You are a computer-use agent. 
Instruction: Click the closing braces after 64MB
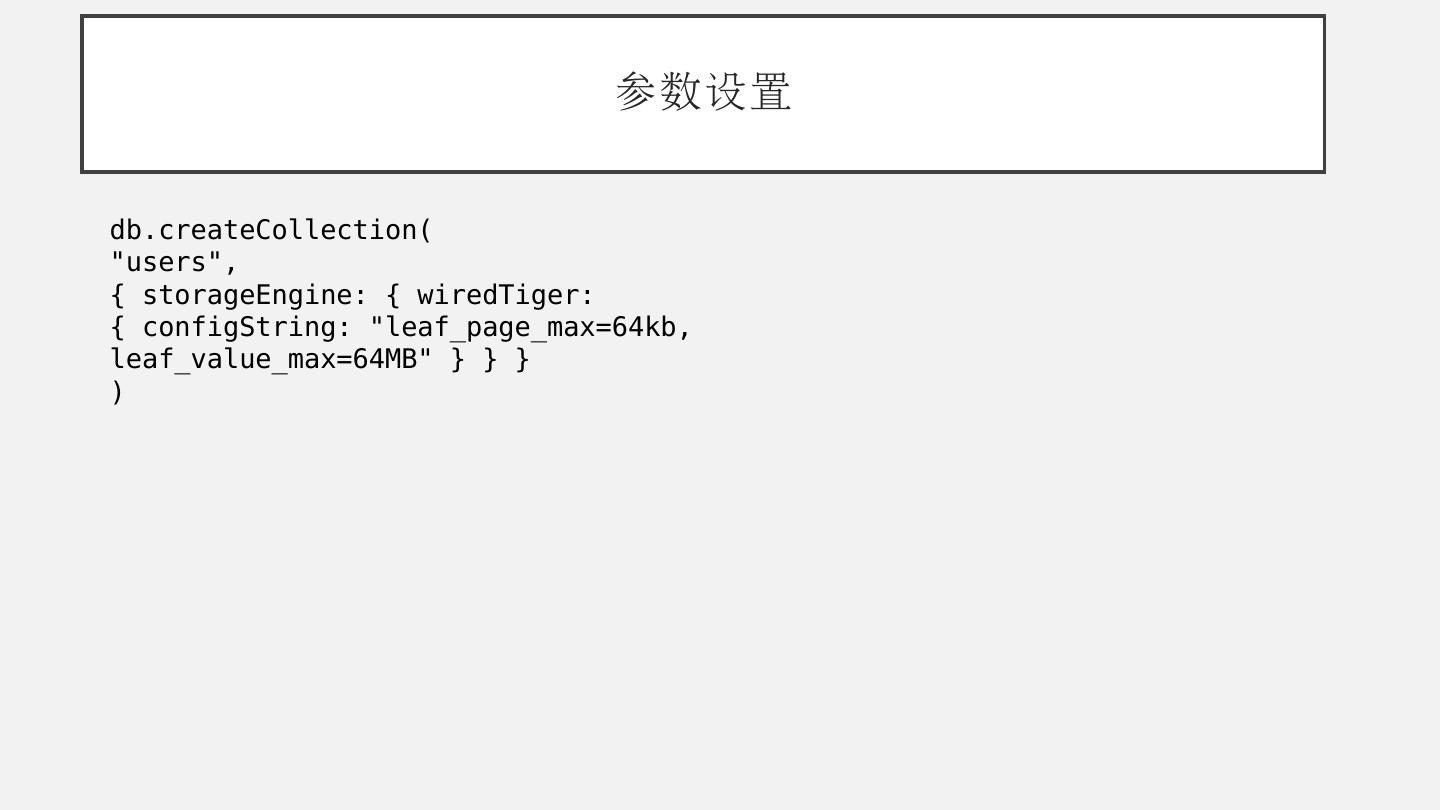pyautogui.click(x=490, y=359)
